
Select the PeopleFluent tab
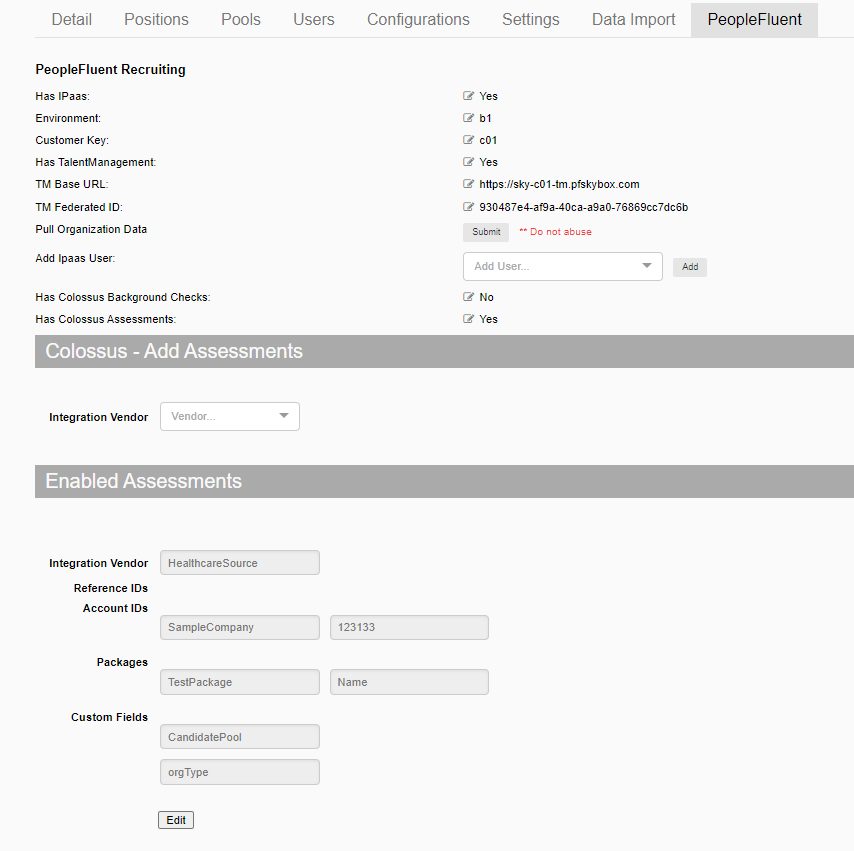(x=754, y=20)
